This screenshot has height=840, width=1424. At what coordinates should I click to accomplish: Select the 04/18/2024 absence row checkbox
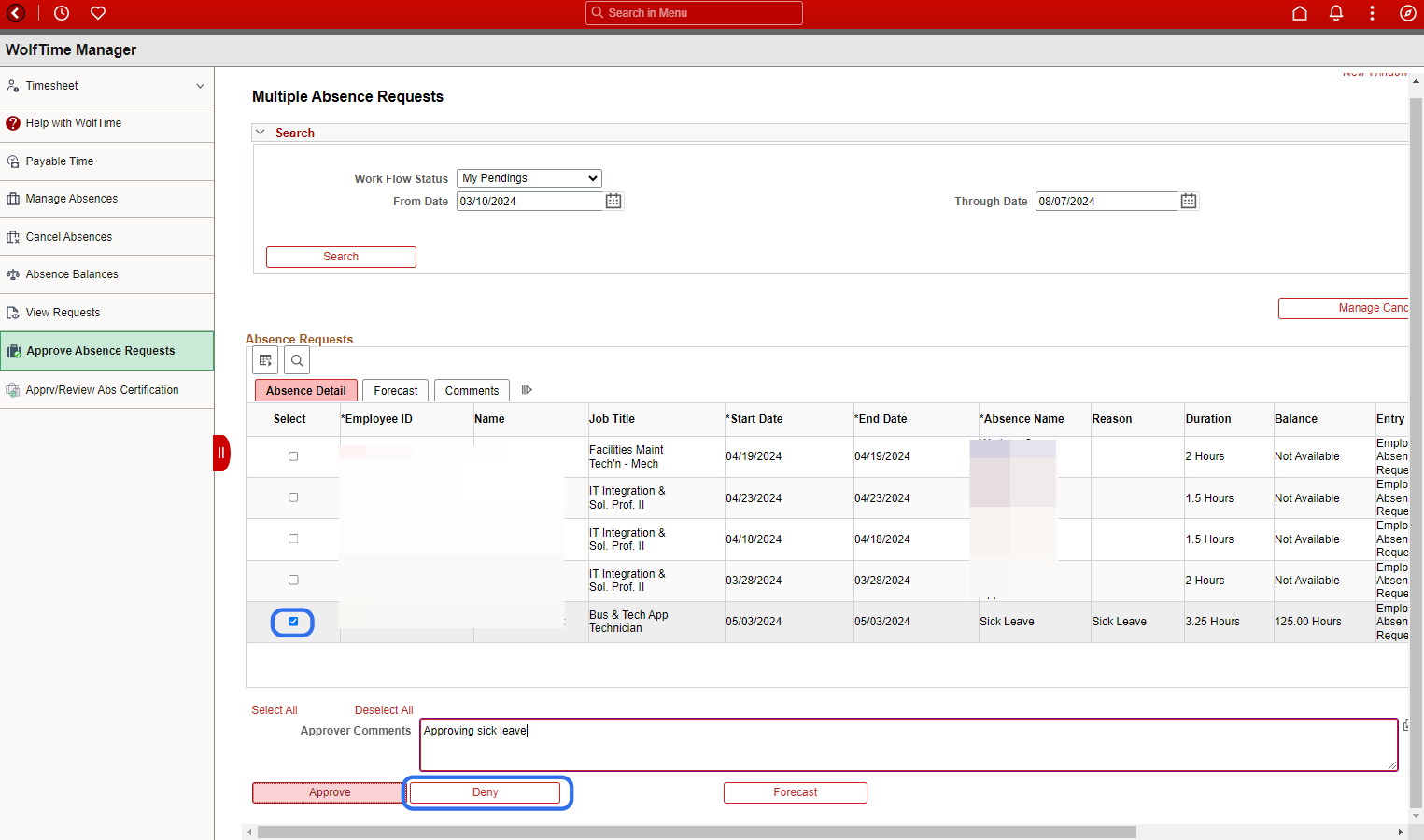click(293, 539)
